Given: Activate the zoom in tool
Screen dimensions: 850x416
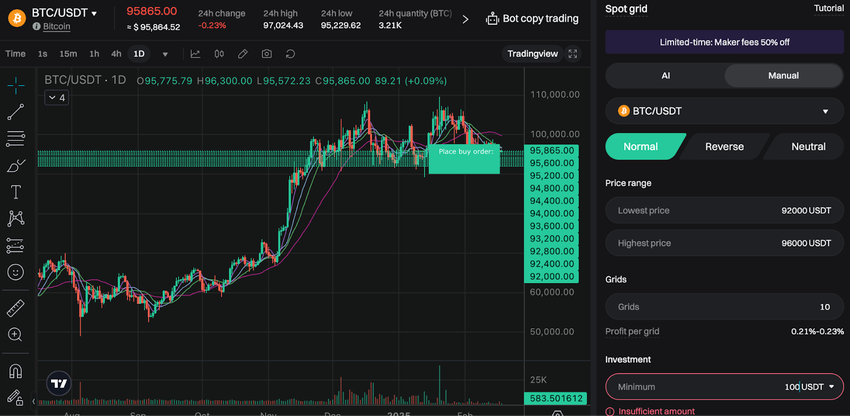Looking at the screenshot, I should click(x=16, y=334).
